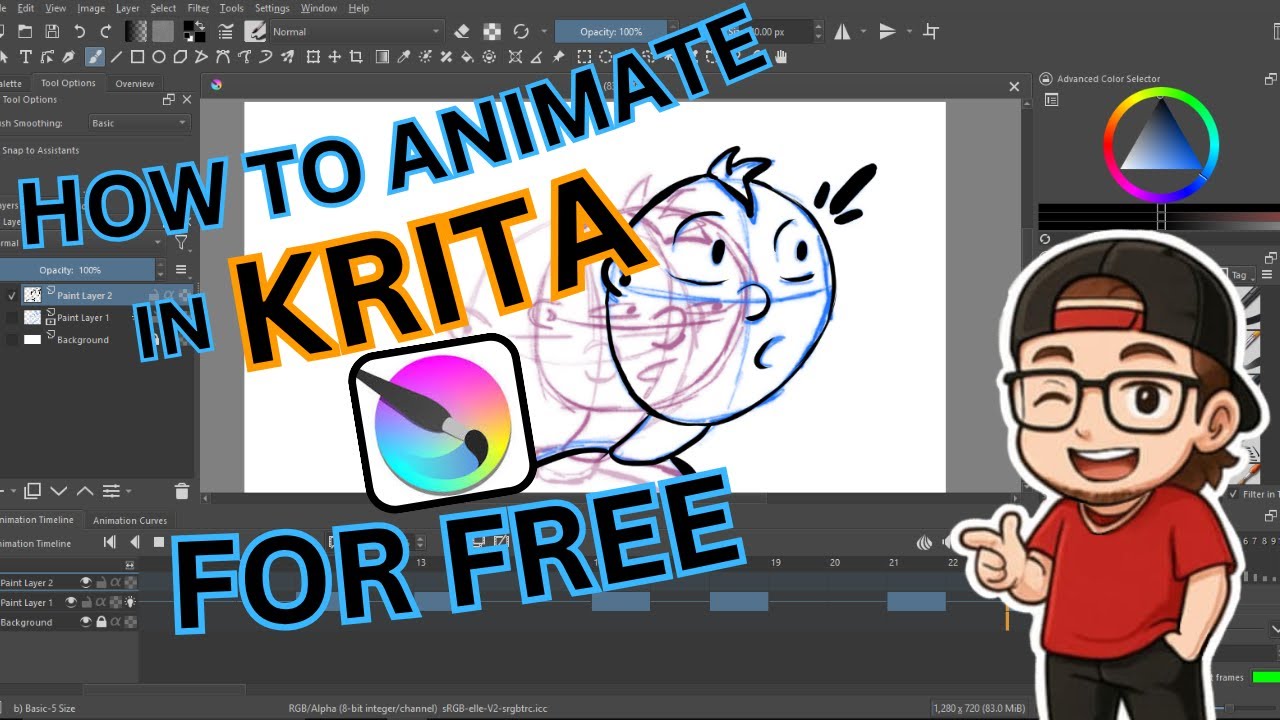Unlock the Background layer in timeline
Image resolution: width=1280 pixels, height=720 pixels.
tap(101, 622)
